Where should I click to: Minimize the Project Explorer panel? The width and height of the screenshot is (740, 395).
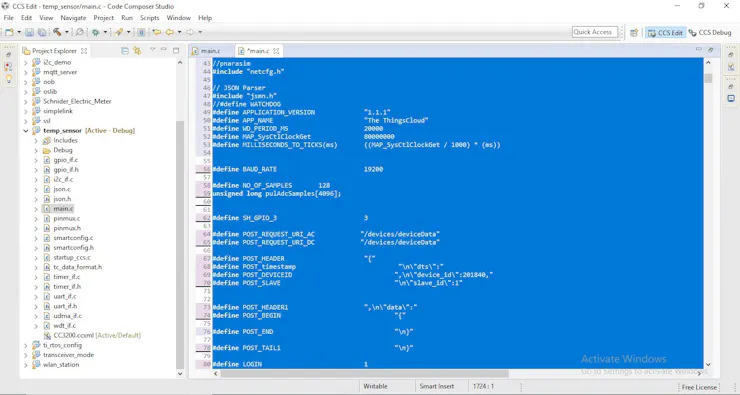(x=164, y=49)
